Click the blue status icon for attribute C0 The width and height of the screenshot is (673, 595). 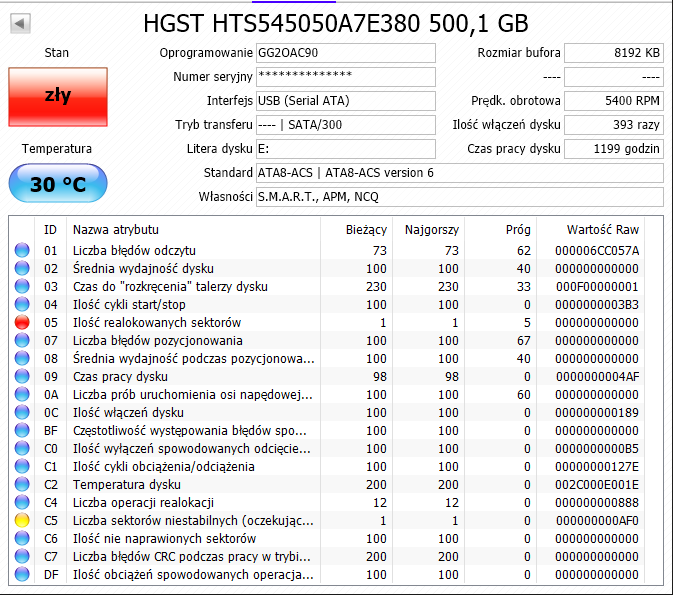click(x=22, y=449)
